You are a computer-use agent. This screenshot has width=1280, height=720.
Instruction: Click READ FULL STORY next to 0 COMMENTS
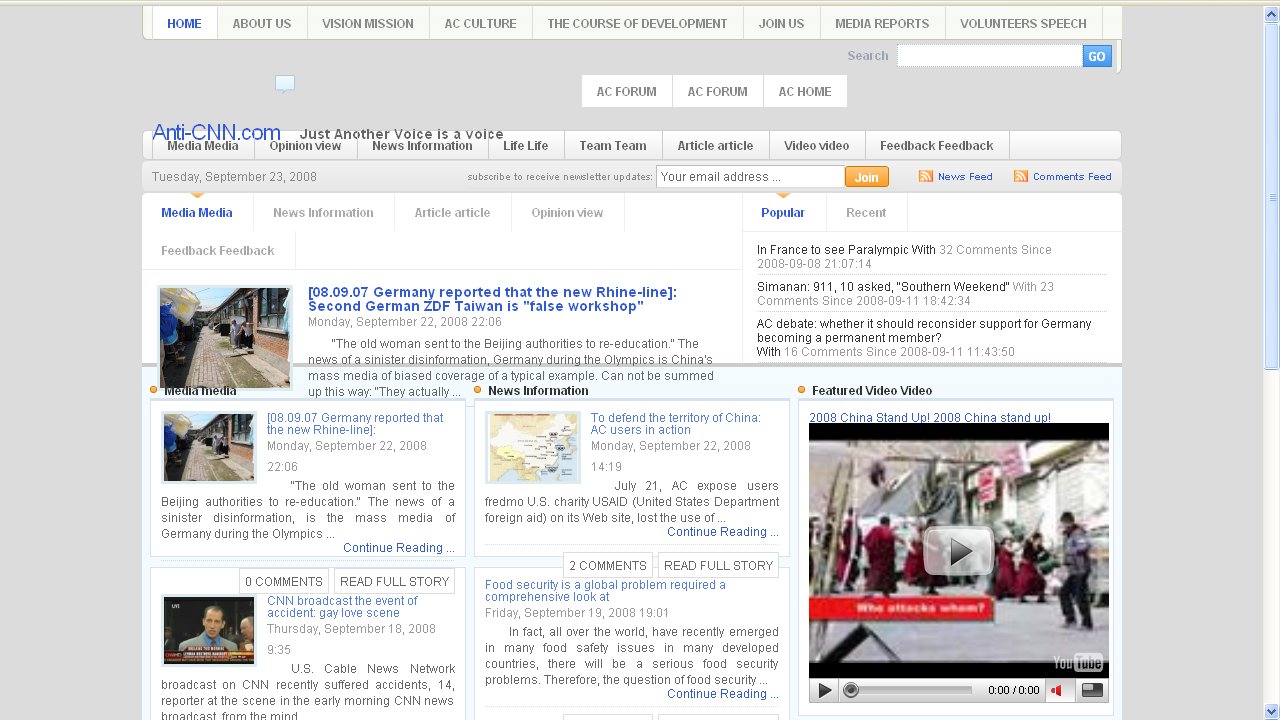click(x=394, y=581)
